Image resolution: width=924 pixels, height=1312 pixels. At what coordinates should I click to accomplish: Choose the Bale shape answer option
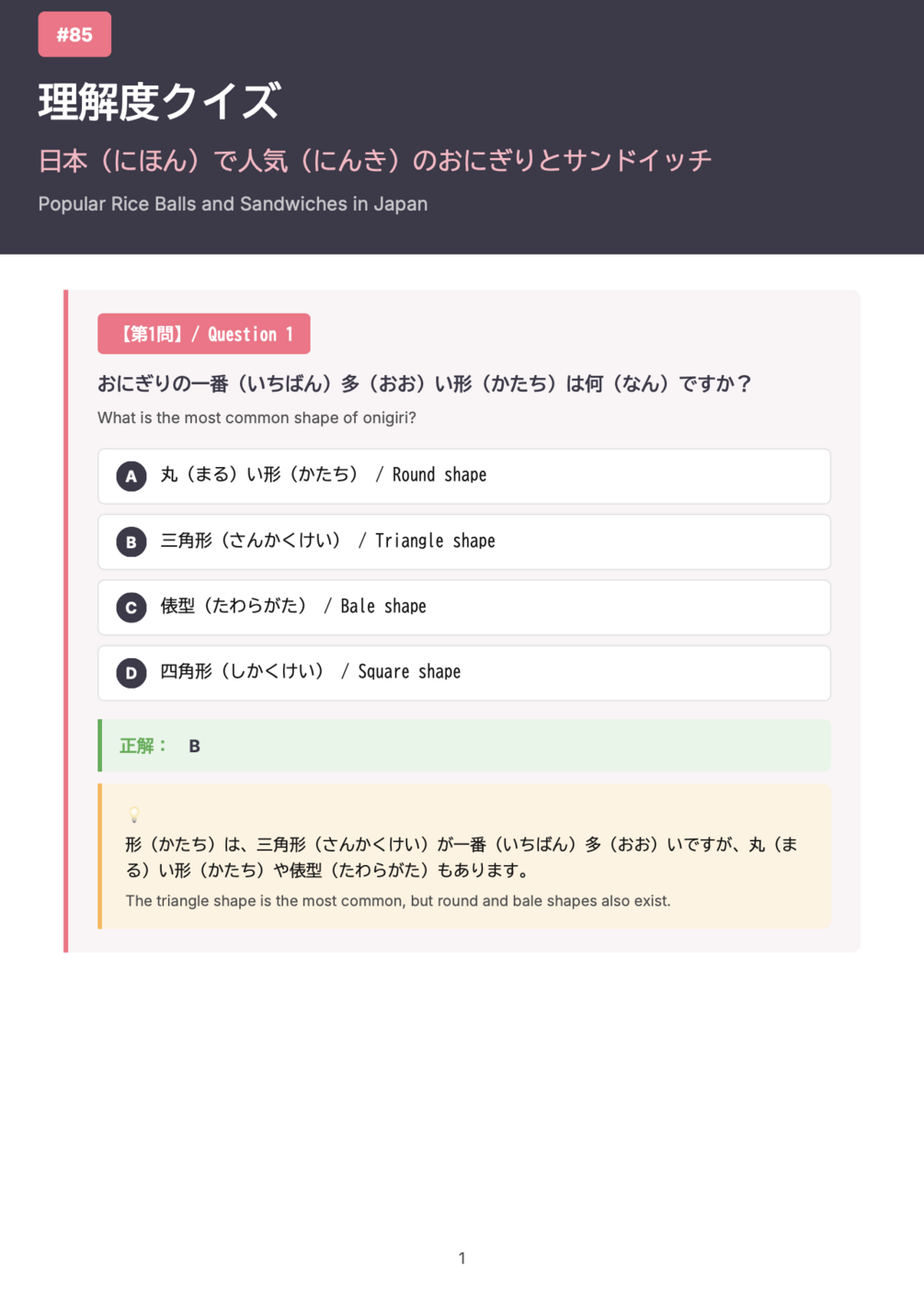(x=464, y=608)
